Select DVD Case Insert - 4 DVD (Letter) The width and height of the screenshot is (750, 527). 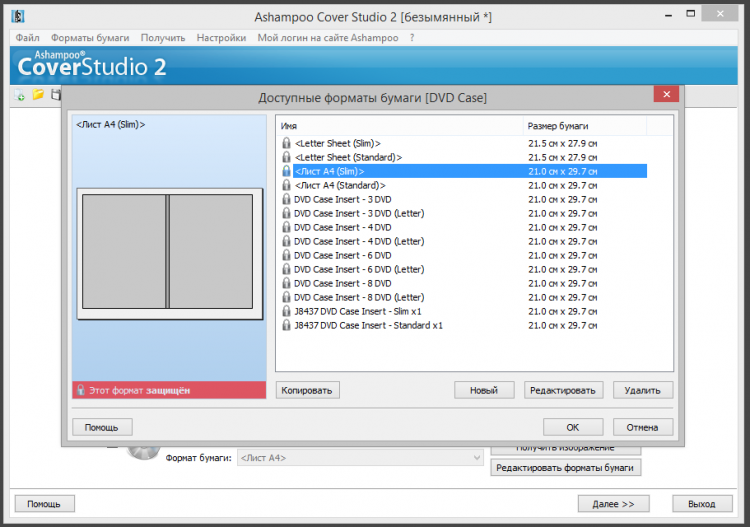[x=359, y=241]
